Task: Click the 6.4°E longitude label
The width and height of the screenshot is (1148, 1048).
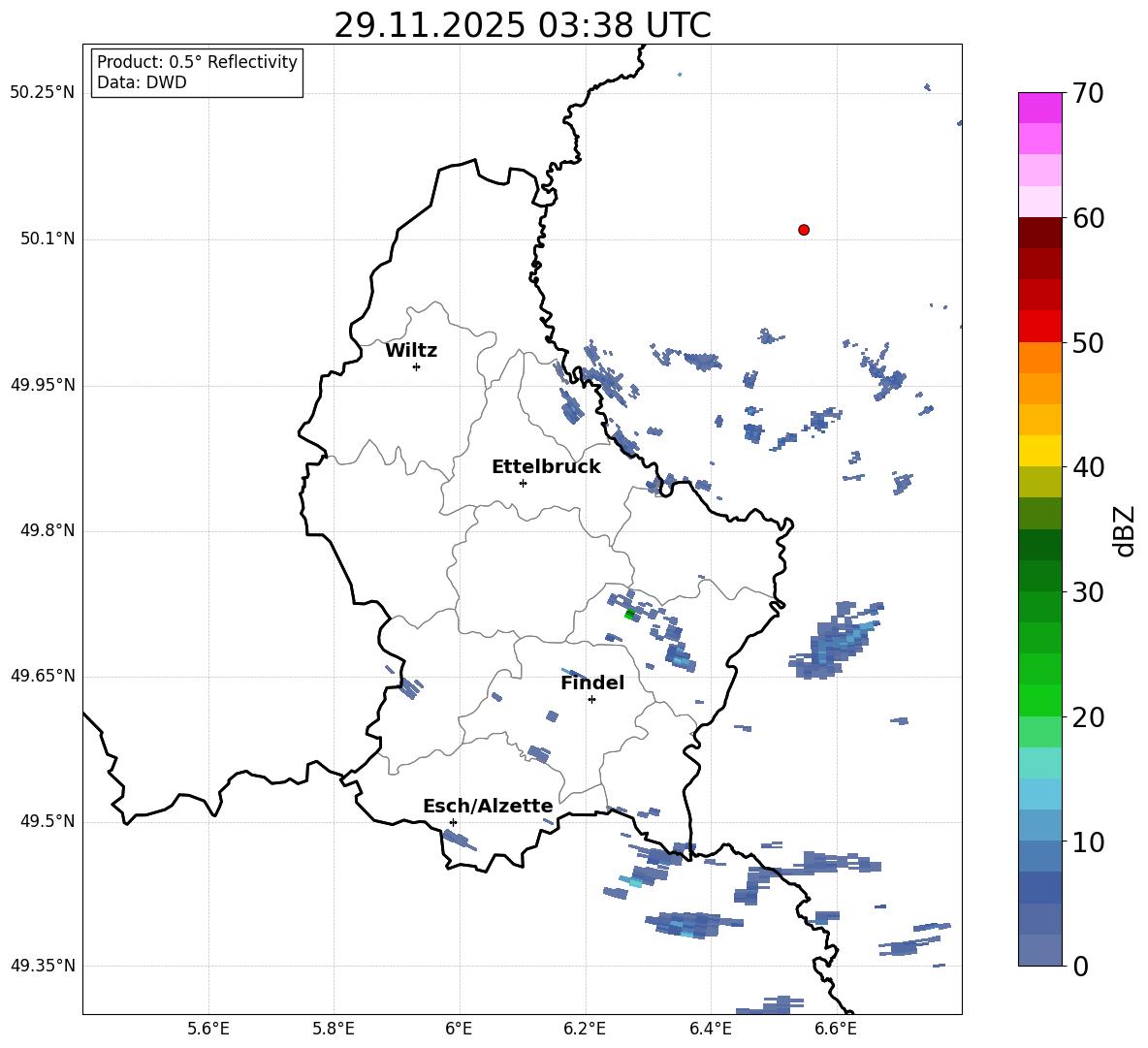Action: (x=710, y=1030)
